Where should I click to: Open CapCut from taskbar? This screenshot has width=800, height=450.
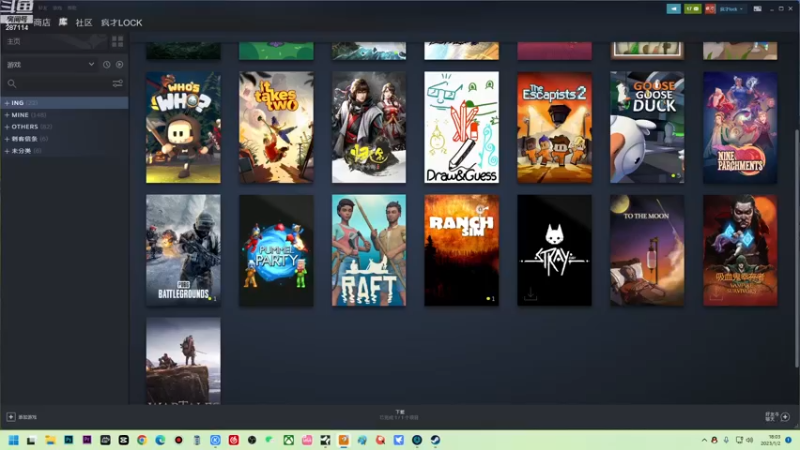click(123, 440)
